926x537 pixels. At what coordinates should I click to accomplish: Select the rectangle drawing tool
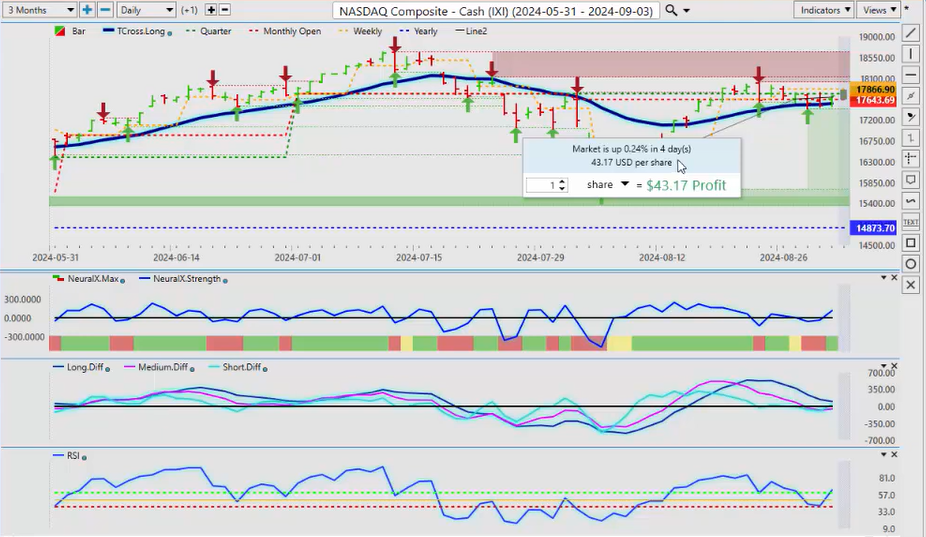(911, 243)
